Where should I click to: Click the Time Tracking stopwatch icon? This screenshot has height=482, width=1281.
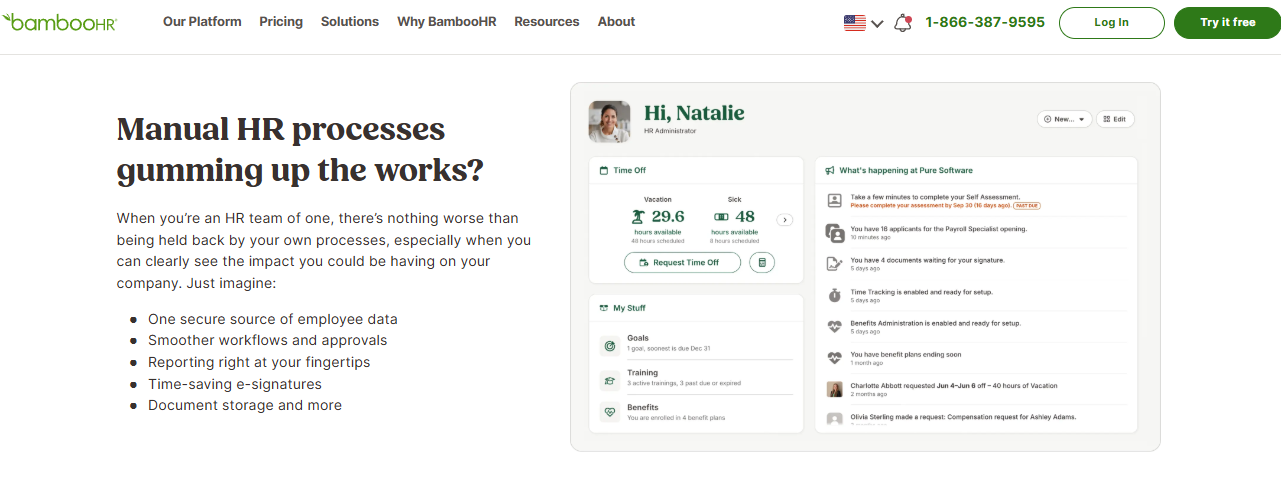835,295
